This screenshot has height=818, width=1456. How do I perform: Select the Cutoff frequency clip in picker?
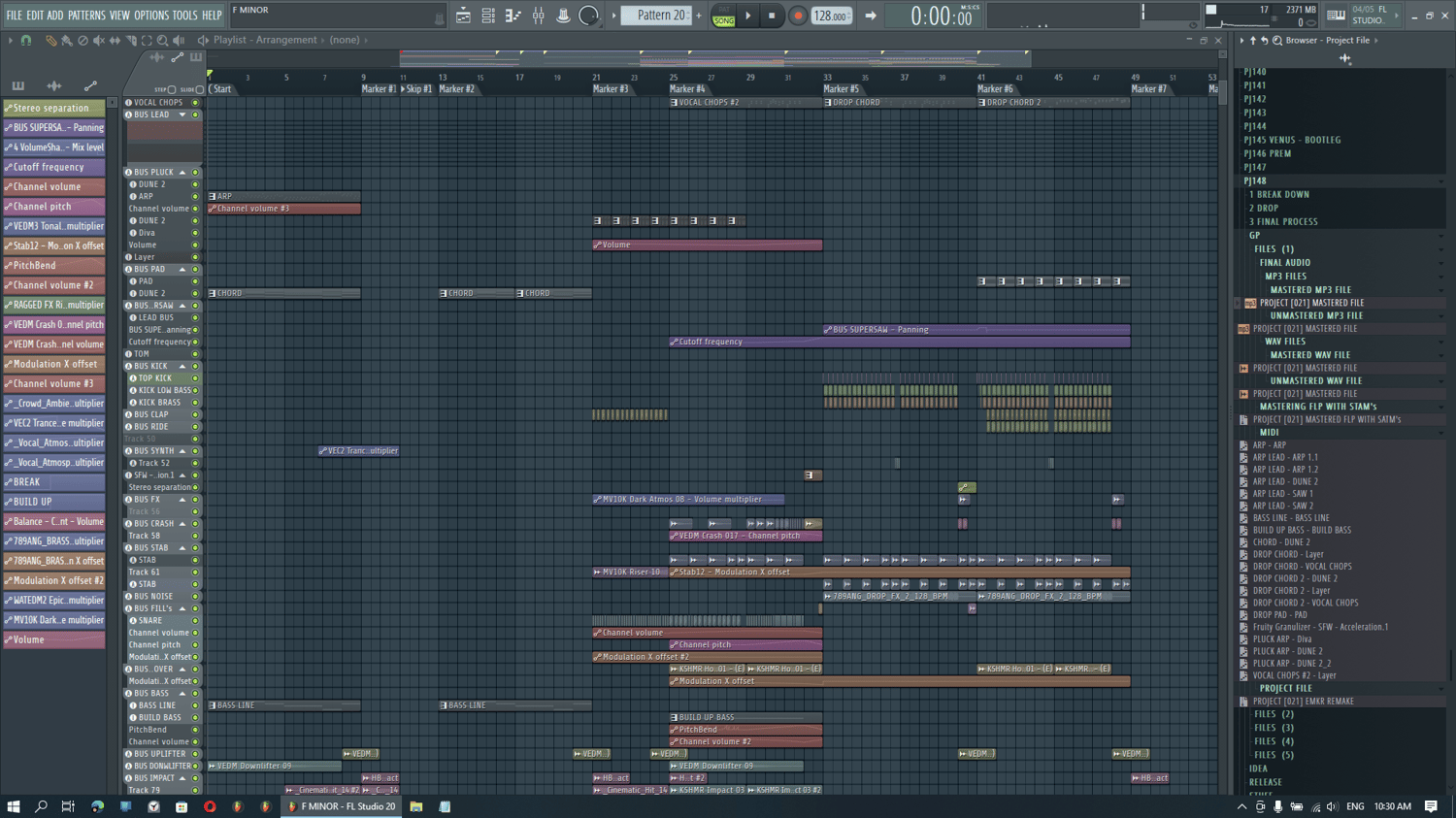click(54, 168)
